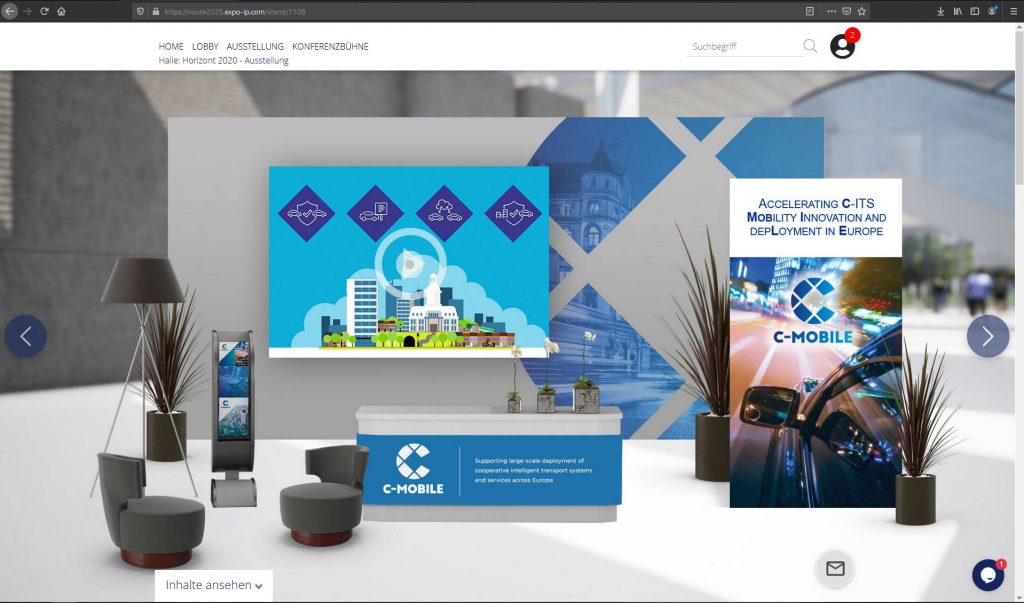Go to the previous stand with left arrow
1024x603 pixels.
point(25,336)
